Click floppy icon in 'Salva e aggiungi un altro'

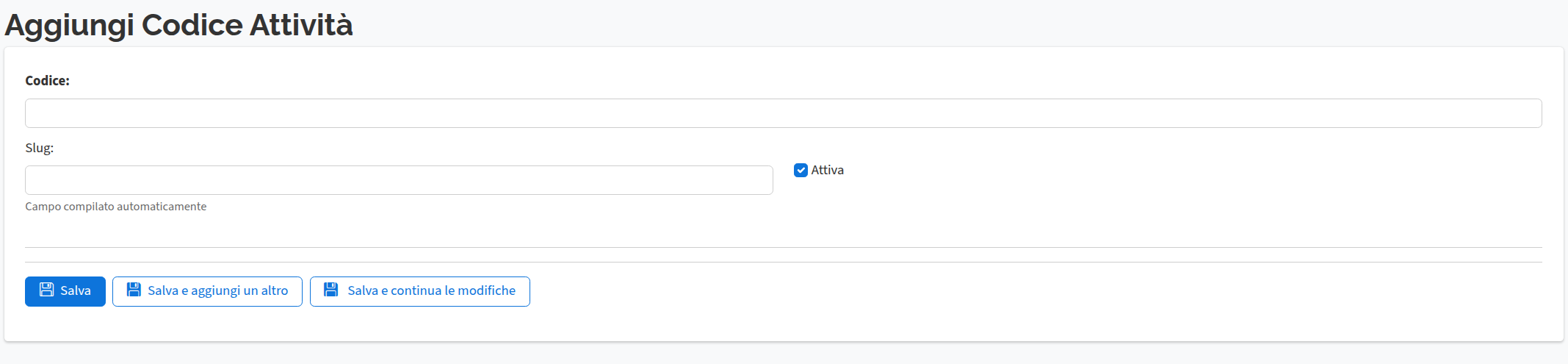[x=134, y=290]
